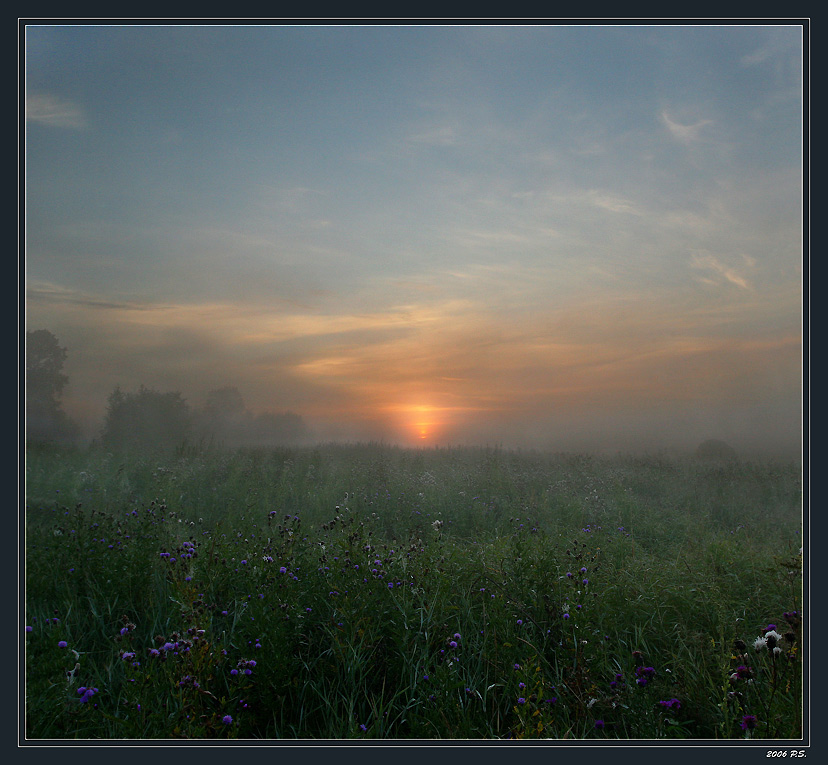This screenshot has width=828, height=765.
Task: Click the wispy cloud in upper-right sky
Action: 684,127
